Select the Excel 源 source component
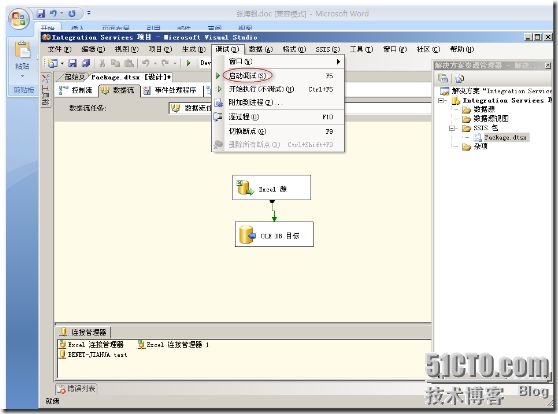Image resolution: width=558 pixels, height=414 pixels. 272,188
